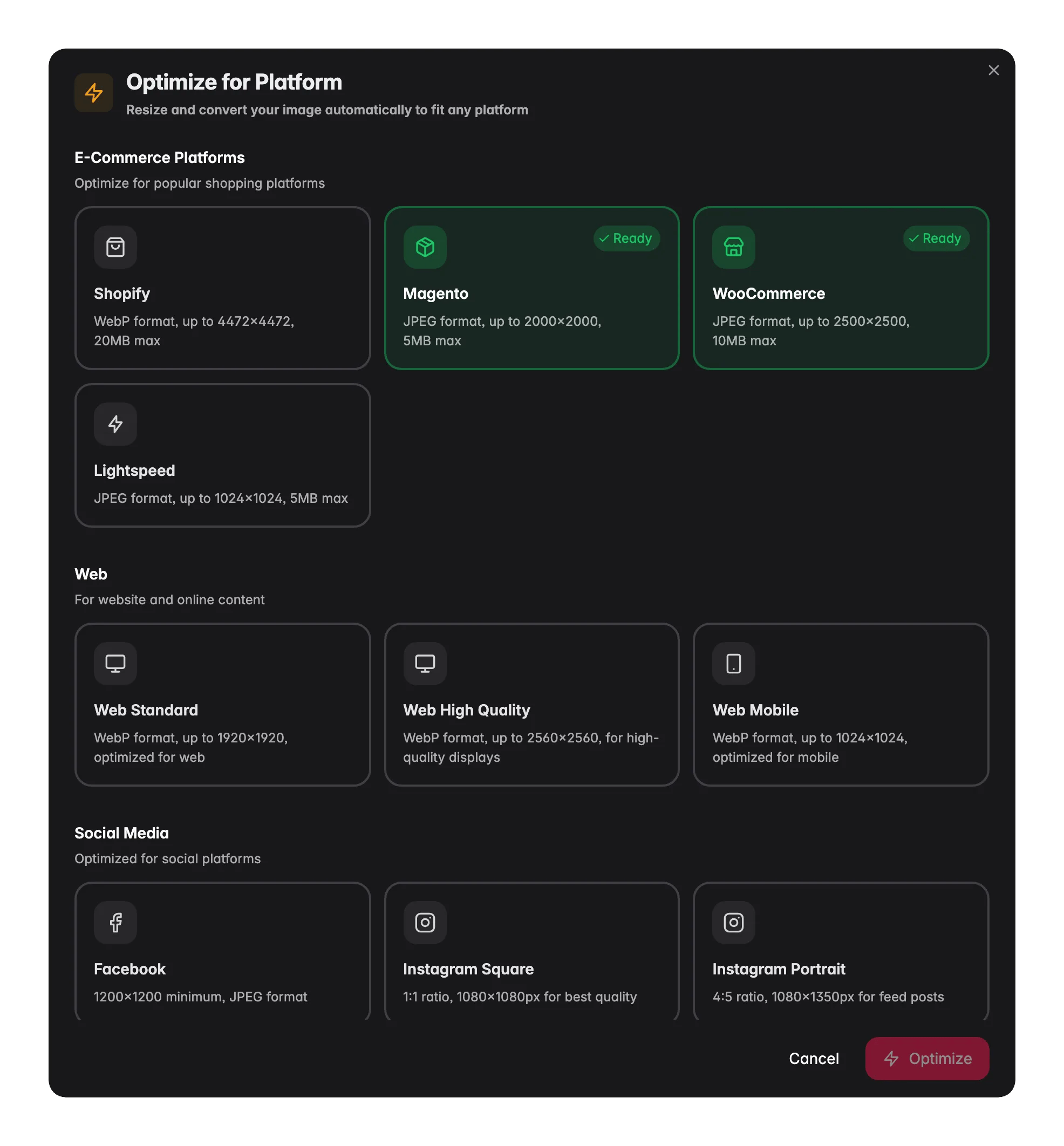Click the Web Mobile 'up to 1024×1024' description
Image resolution: width=1064 pixels, height=1146 pixels.
[x=809, y=747]
